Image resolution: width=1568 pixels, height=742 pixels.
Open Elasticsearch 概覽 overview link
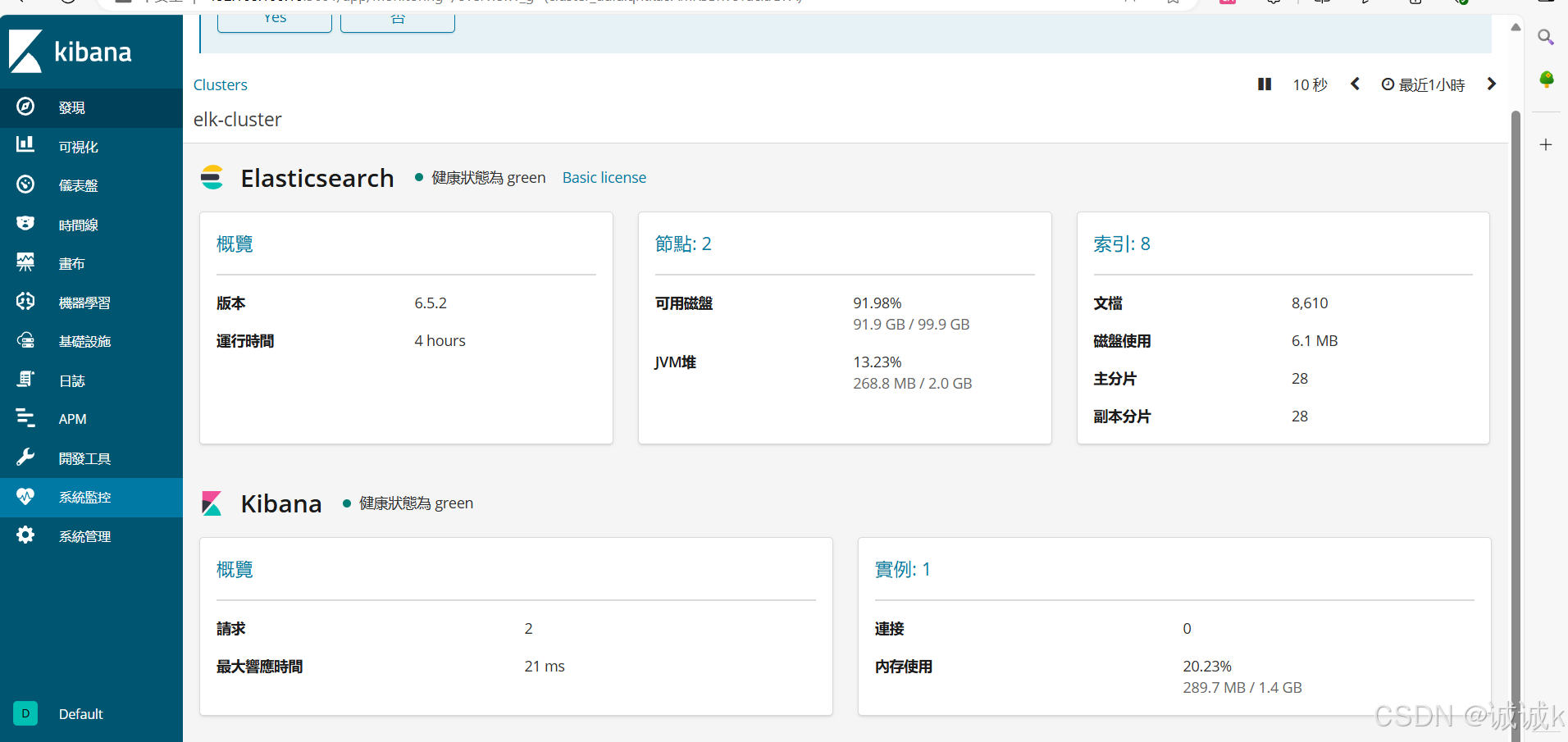(x=235, y=244)
